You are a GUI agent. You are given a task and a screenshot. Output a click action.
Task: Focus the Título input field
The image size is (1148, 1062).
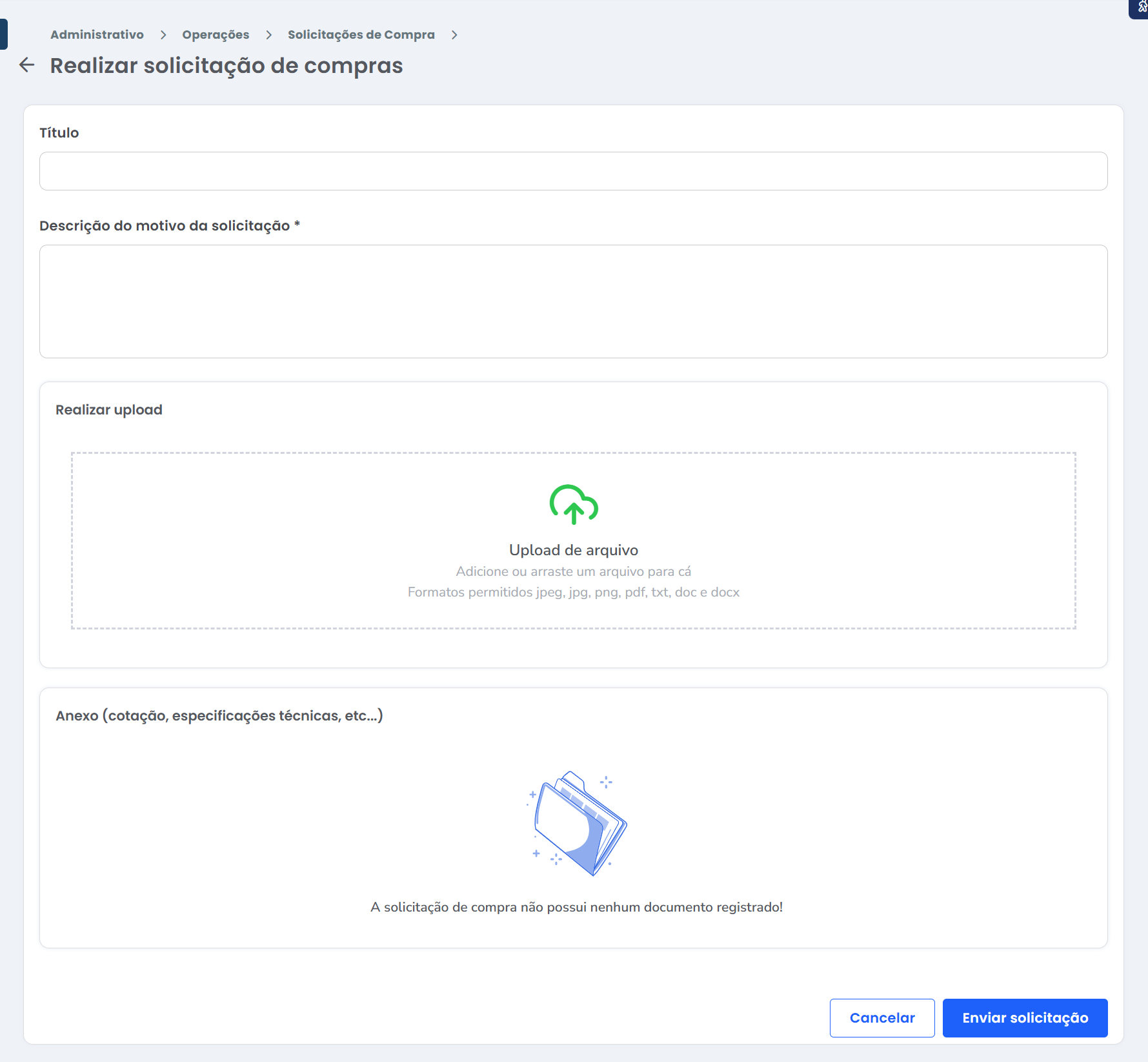coord(573,171)
